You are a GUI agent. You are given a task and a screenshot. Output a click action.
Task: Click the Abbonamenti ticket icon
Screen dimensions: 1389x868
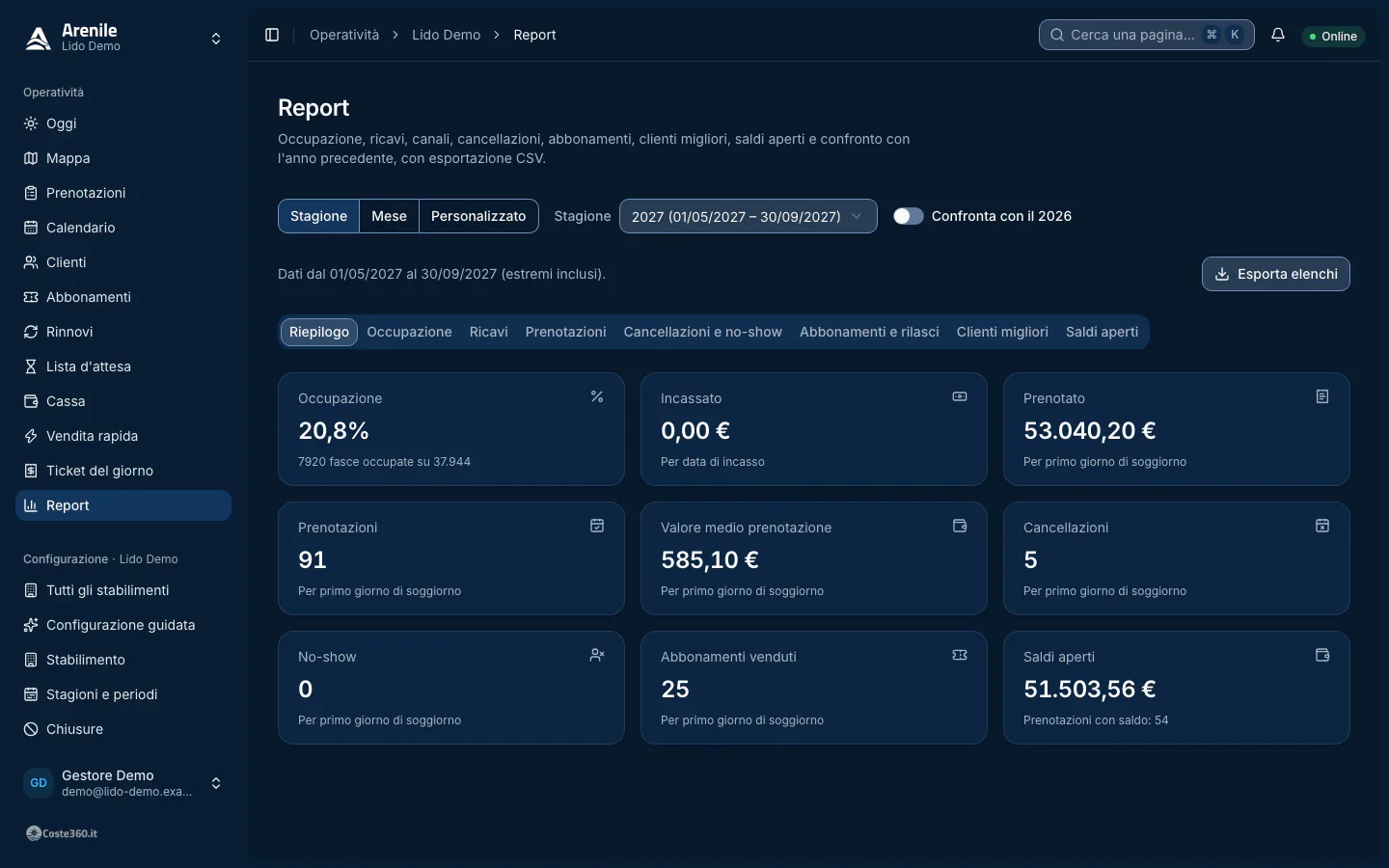(x=31, y=297)
